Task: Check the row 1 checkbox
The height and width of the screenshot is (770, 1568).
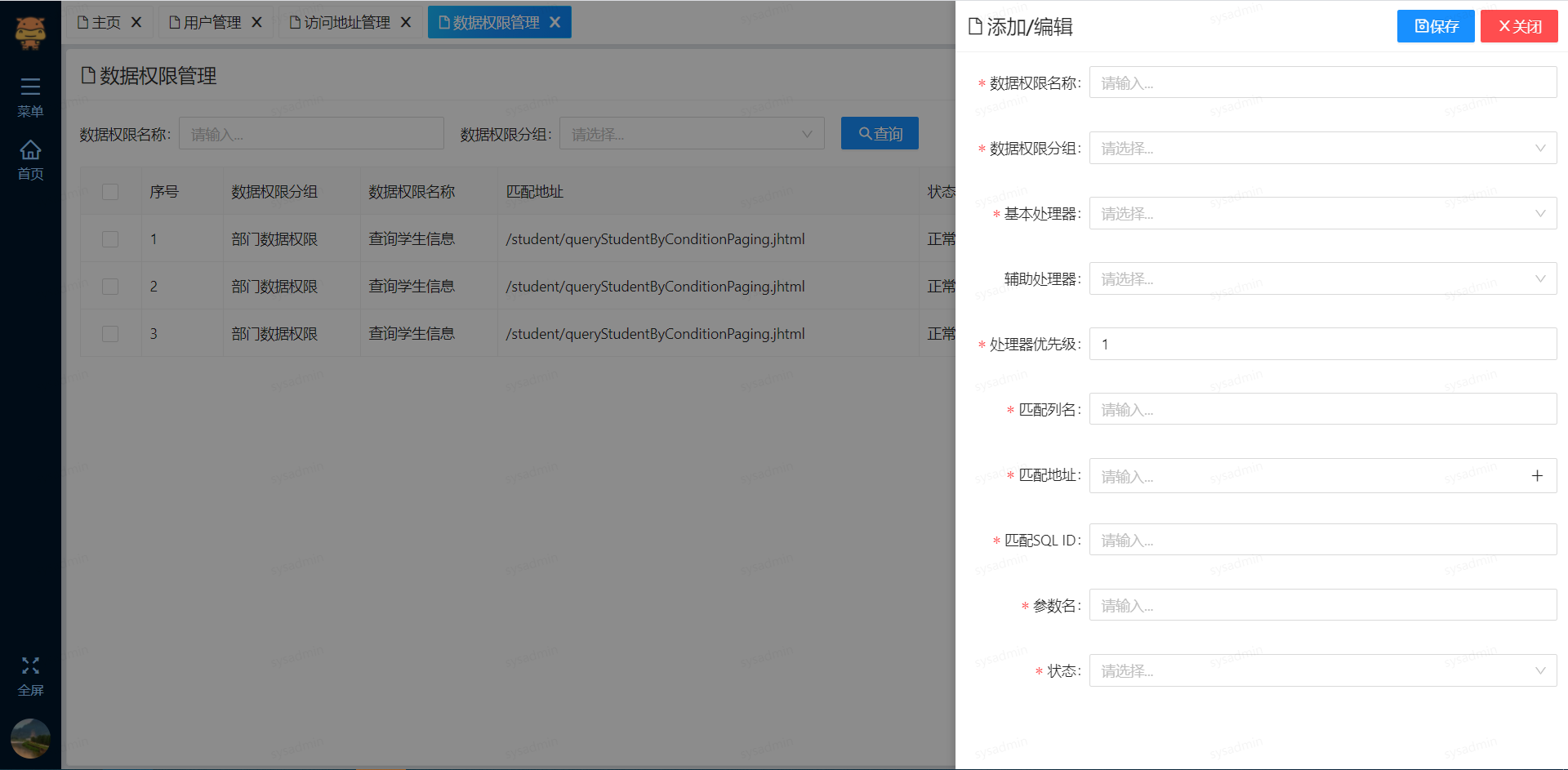Action: pos(110,239)
